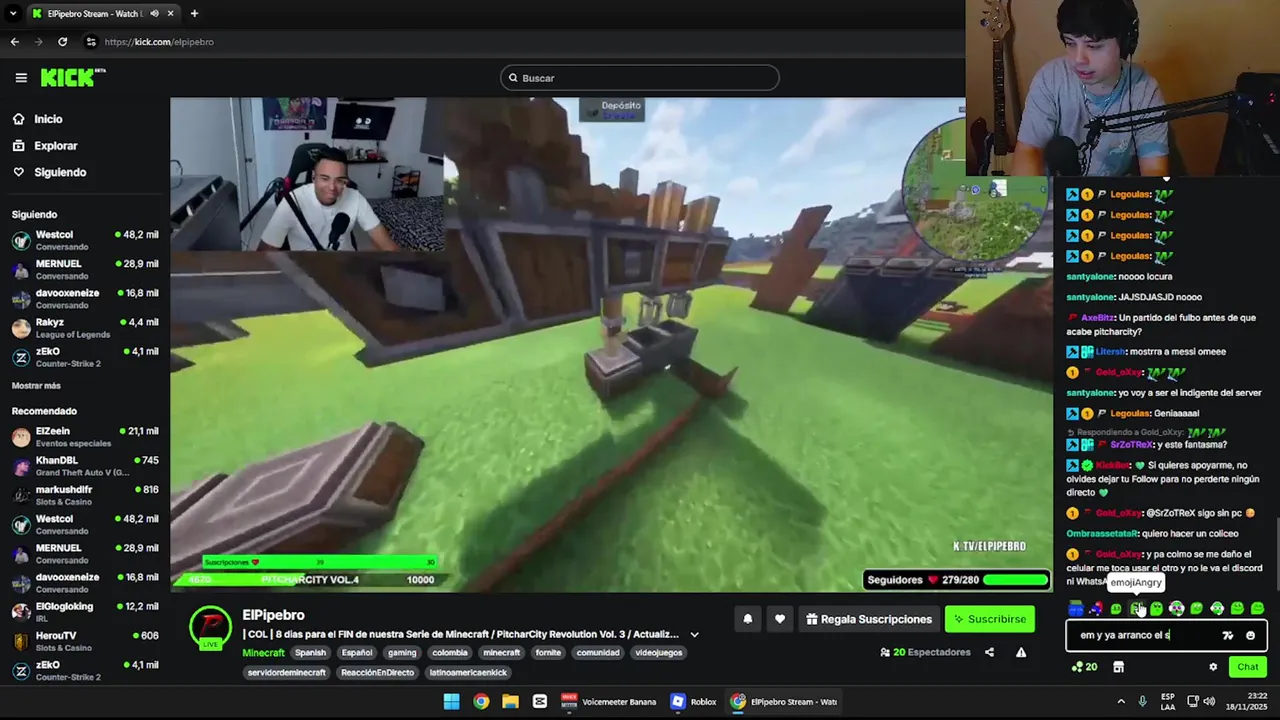Click the colombia tag
The height and width of the screenshot is (720, 1280).
(450, 653)
